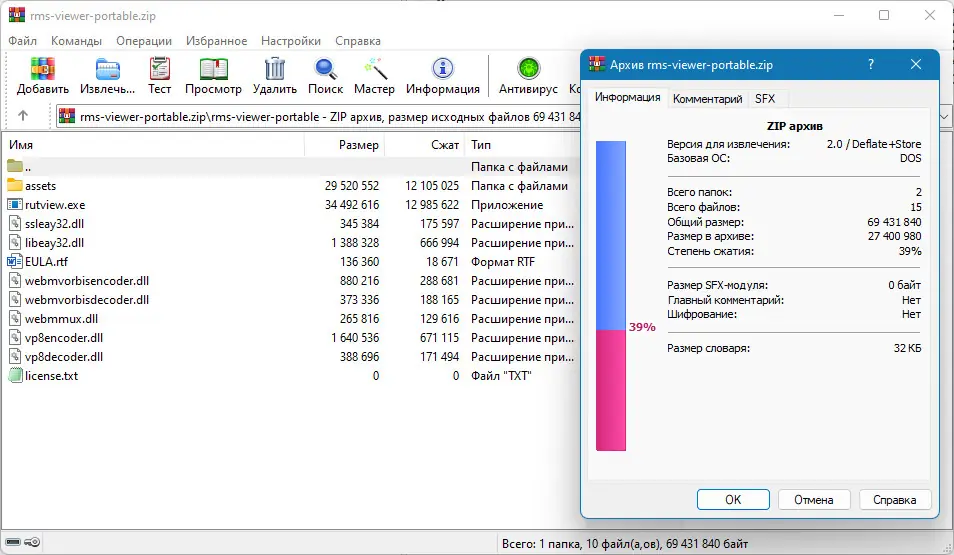This screenshot has height=555, width=954.
Task: Run the Антивирус scan tool
Action: [x=528, y=69]
